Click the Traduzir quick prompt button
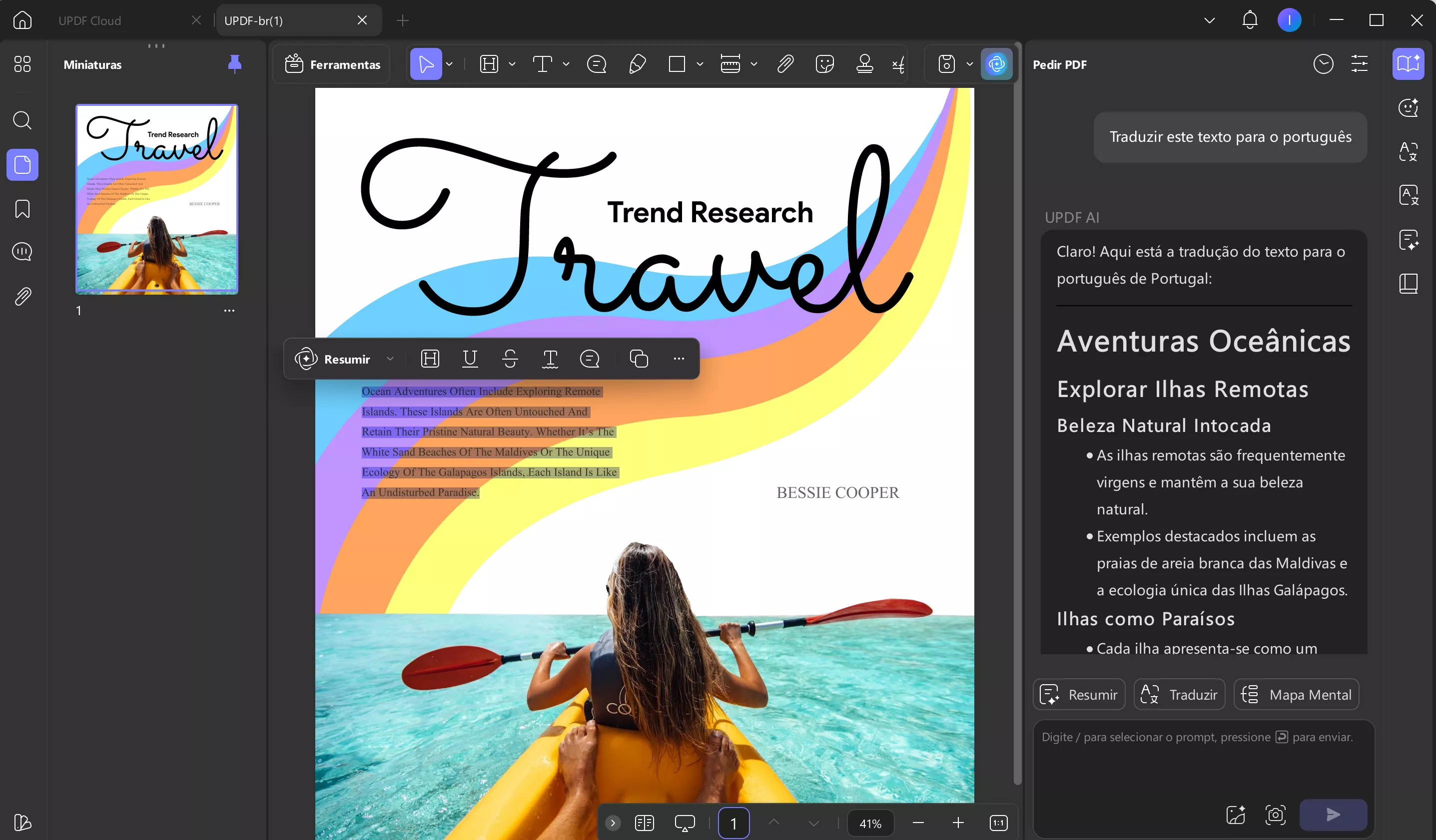The height and width of the screenshot is (840, 1436). tap(1179, 695)
